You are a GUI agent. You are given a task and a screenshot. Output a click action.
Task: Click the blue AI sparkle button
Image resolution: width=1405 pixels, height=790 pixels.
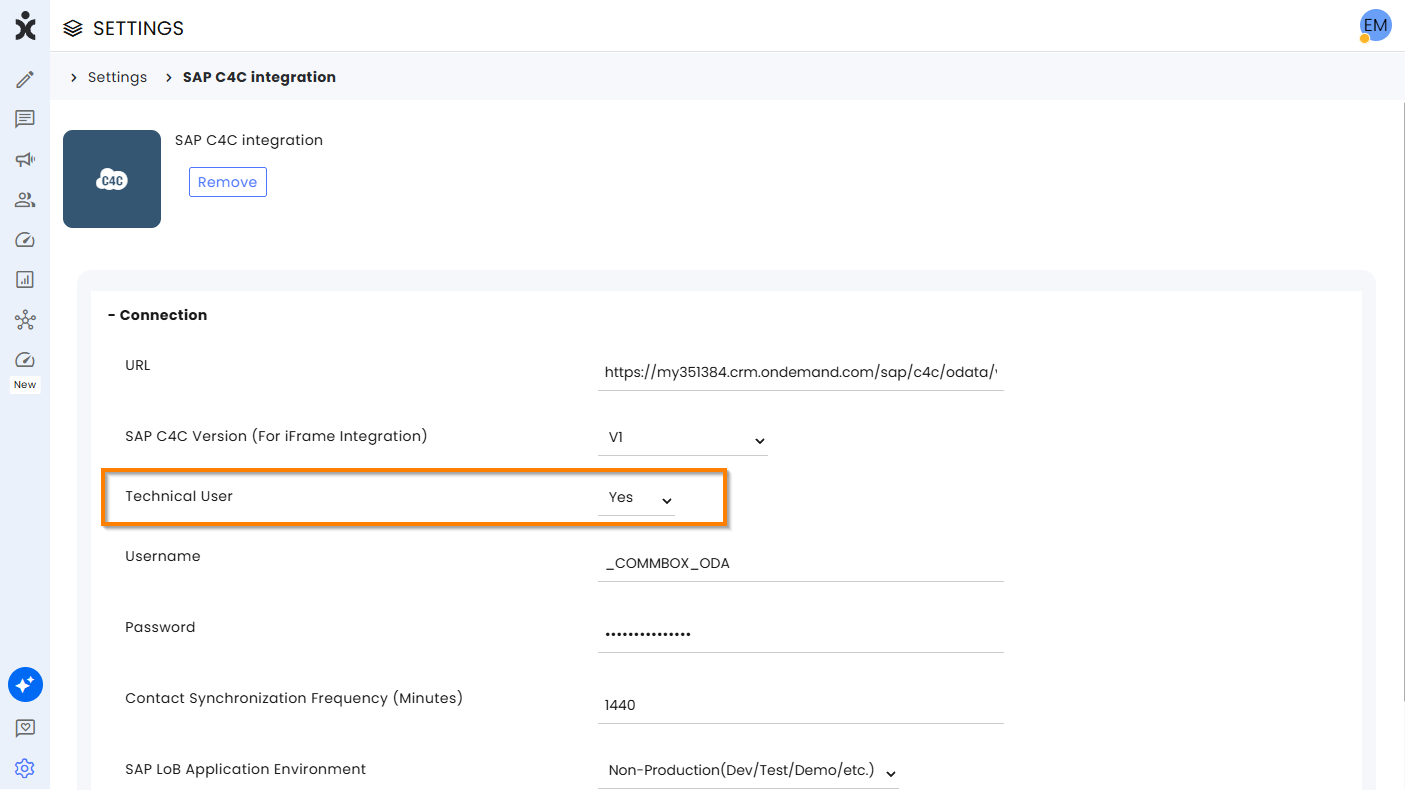click(x=25, y=685)
